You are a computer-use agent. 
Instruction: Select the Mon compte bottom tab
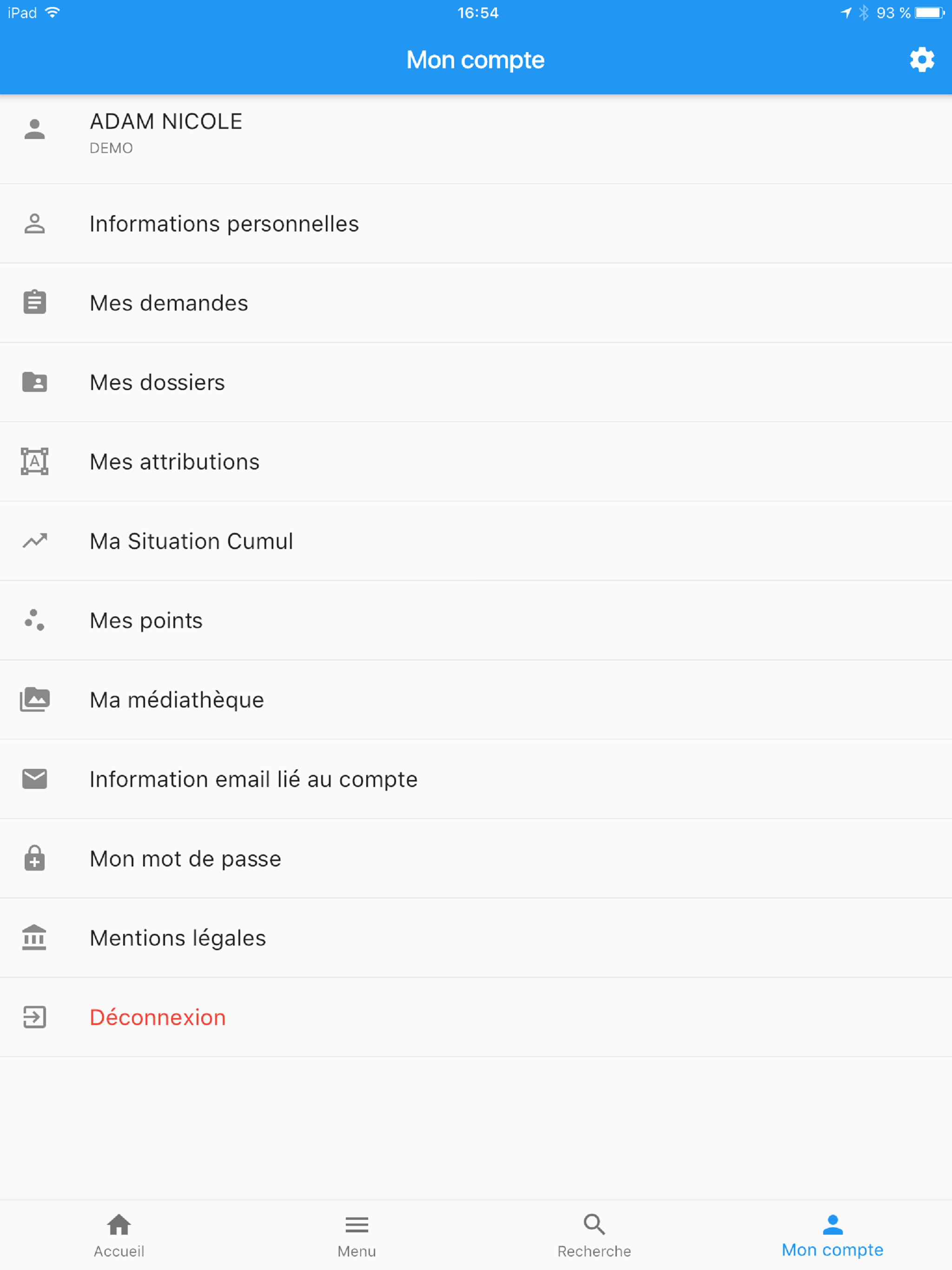coord(833,1235)
